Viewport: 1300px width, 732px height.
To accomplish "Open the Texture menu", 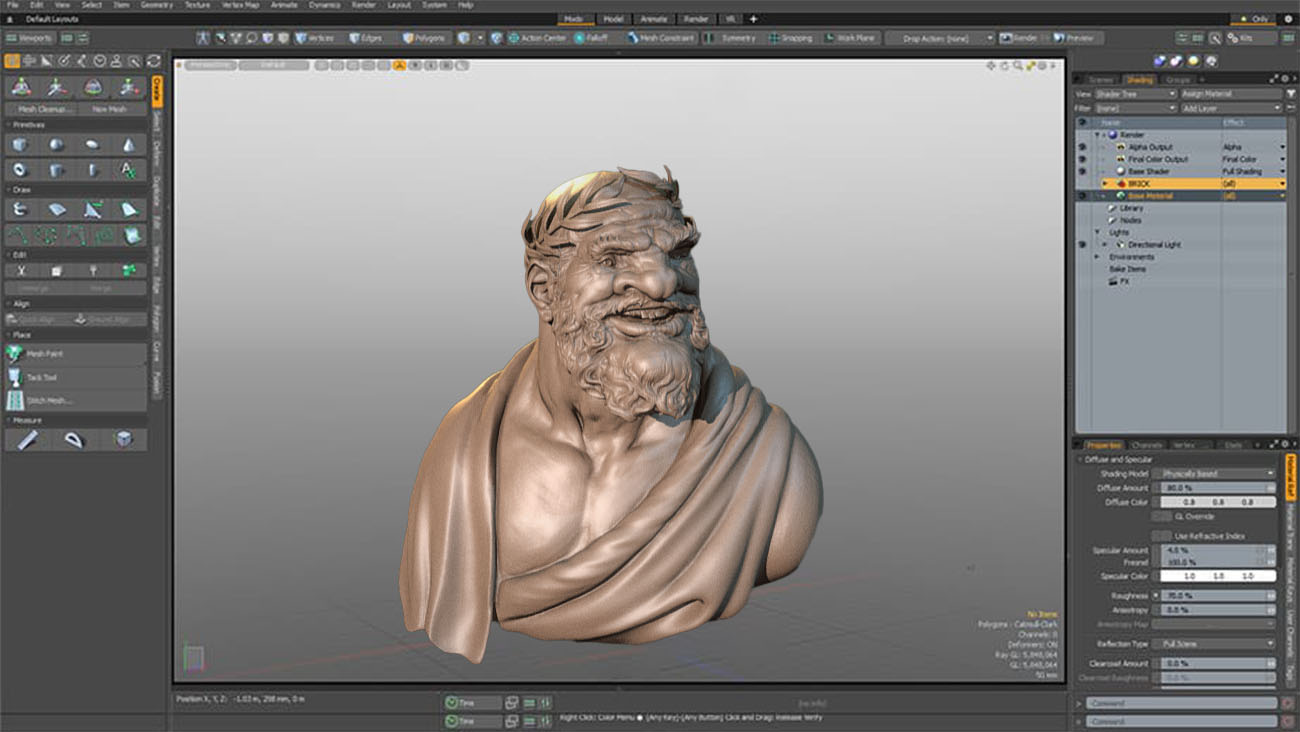I will pyautogui.click(x=197, y=5).
